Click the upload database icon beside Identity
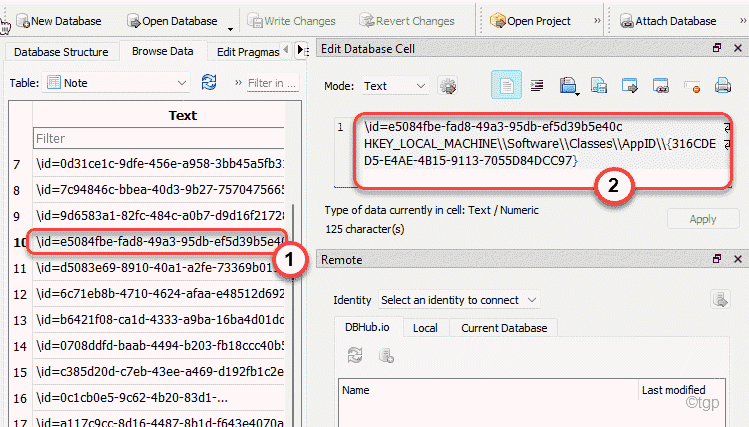749x427 pixels. [x=720, y=299]
